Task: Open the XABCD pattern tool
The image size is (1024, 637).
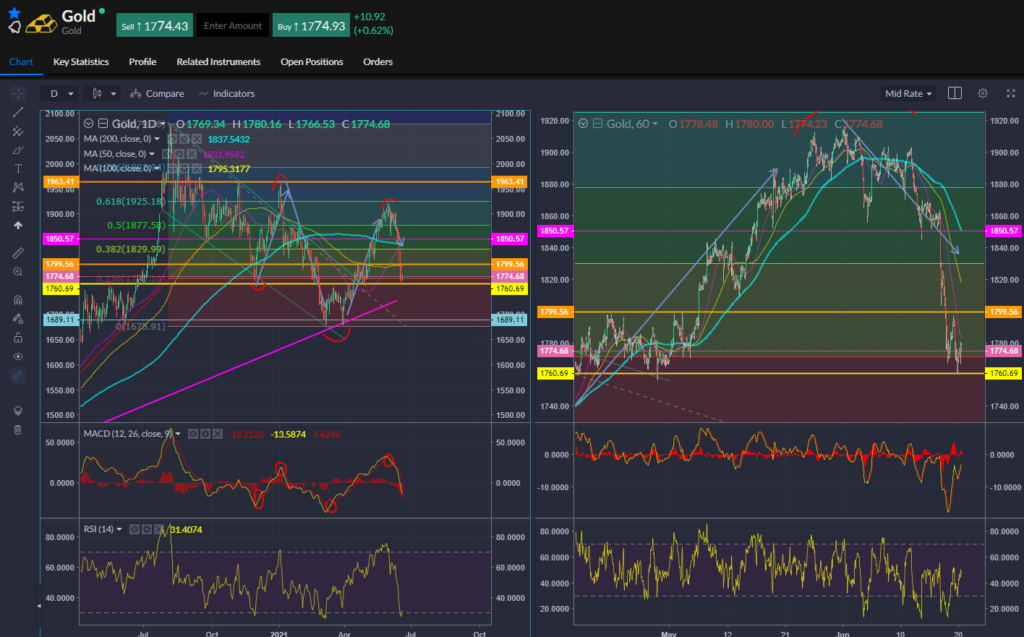Action: click(x=17, y=186)
